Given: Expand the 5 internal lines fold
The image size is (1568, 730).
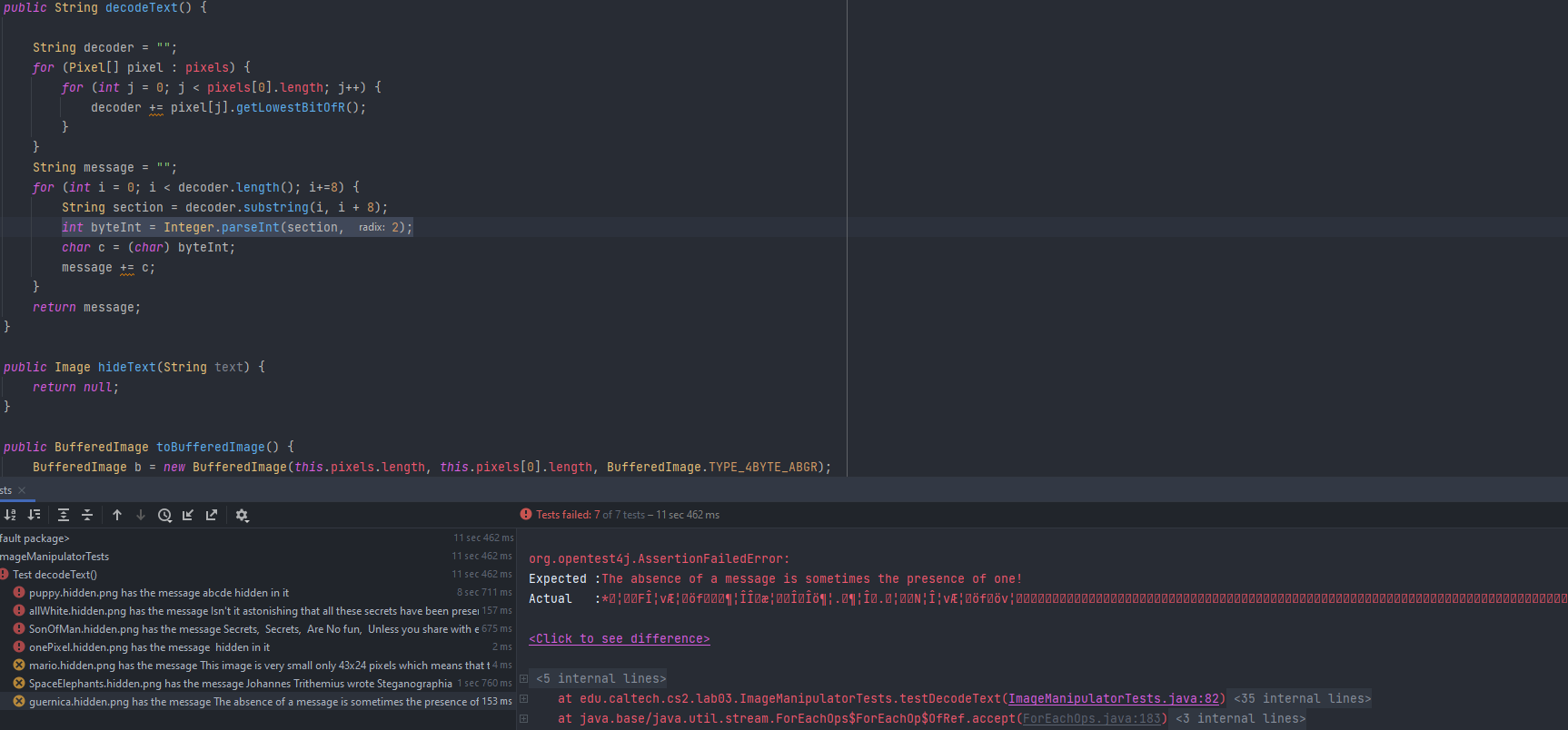Looking at the screenshot, I should click(524, 678).
